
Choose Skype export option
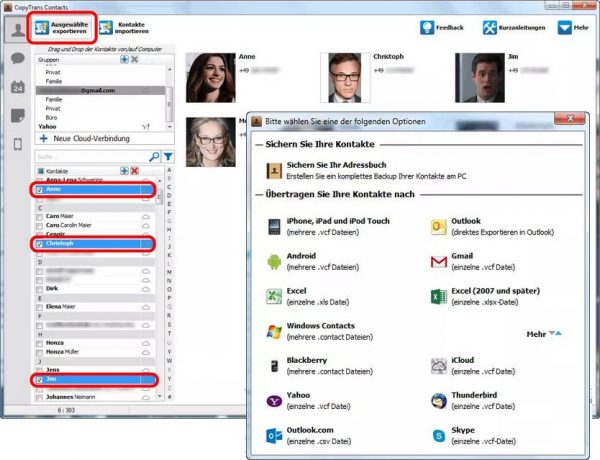[x=474, y=436]
